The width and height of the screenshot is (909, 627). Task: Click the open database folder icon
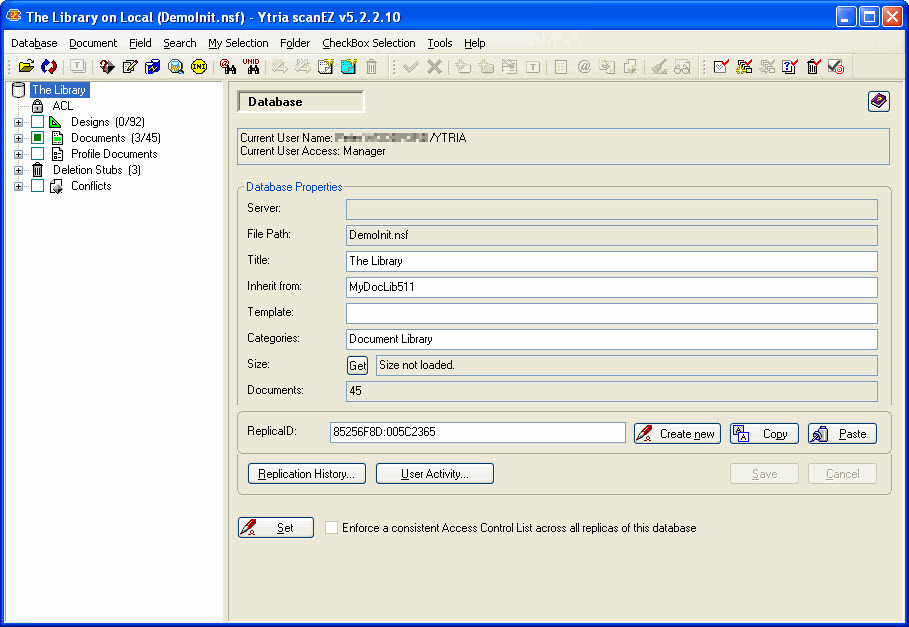click(x=26, y=67)
